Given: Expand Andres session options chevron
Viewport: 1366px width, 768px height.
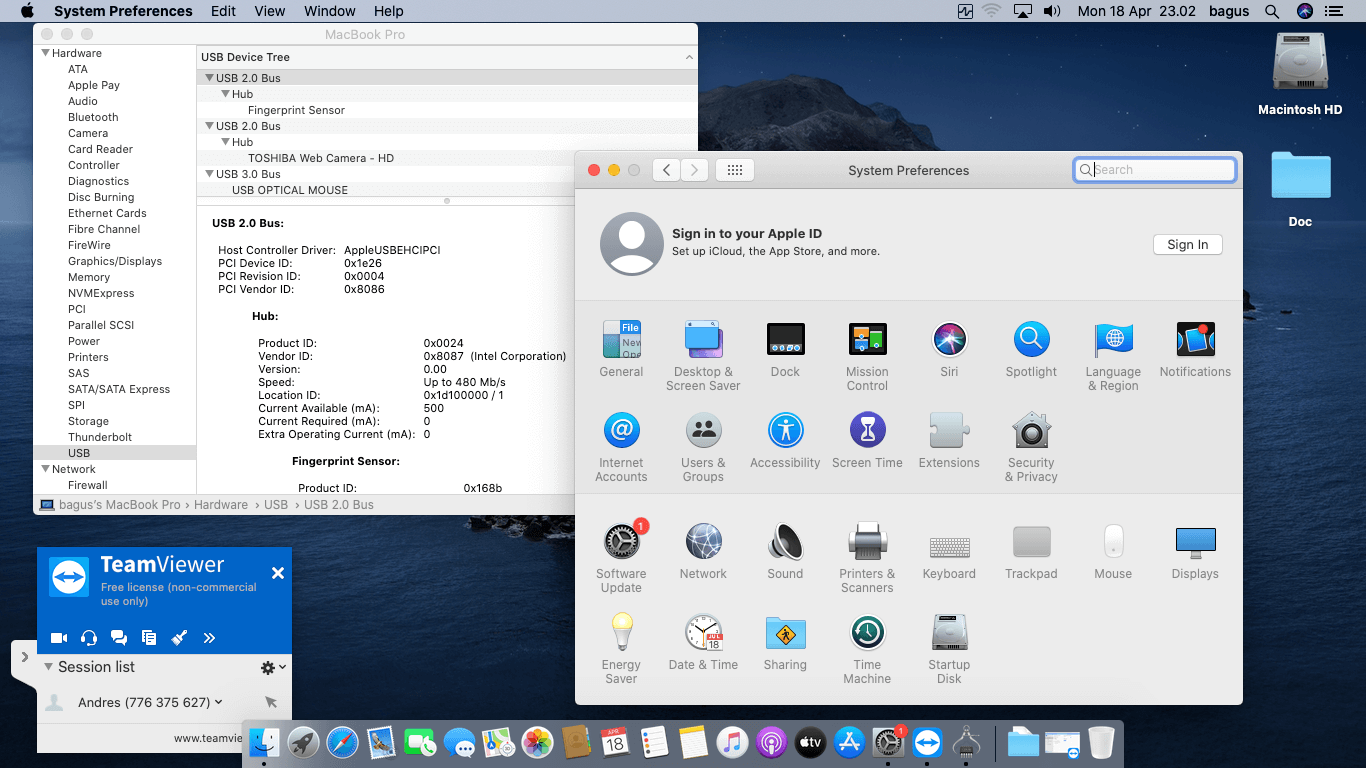Looking at the screenshot, I should [x=219, y=702].
